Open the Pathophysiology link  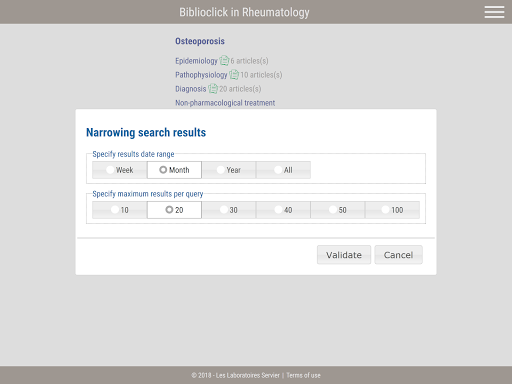(x=201, y=75)
